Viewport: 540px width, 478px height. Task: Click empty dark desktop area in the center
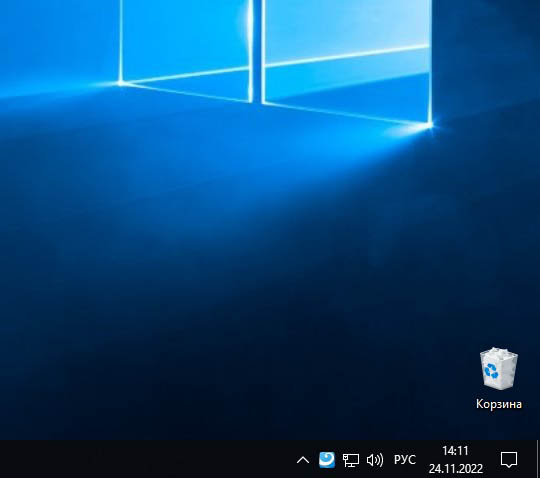241,276
